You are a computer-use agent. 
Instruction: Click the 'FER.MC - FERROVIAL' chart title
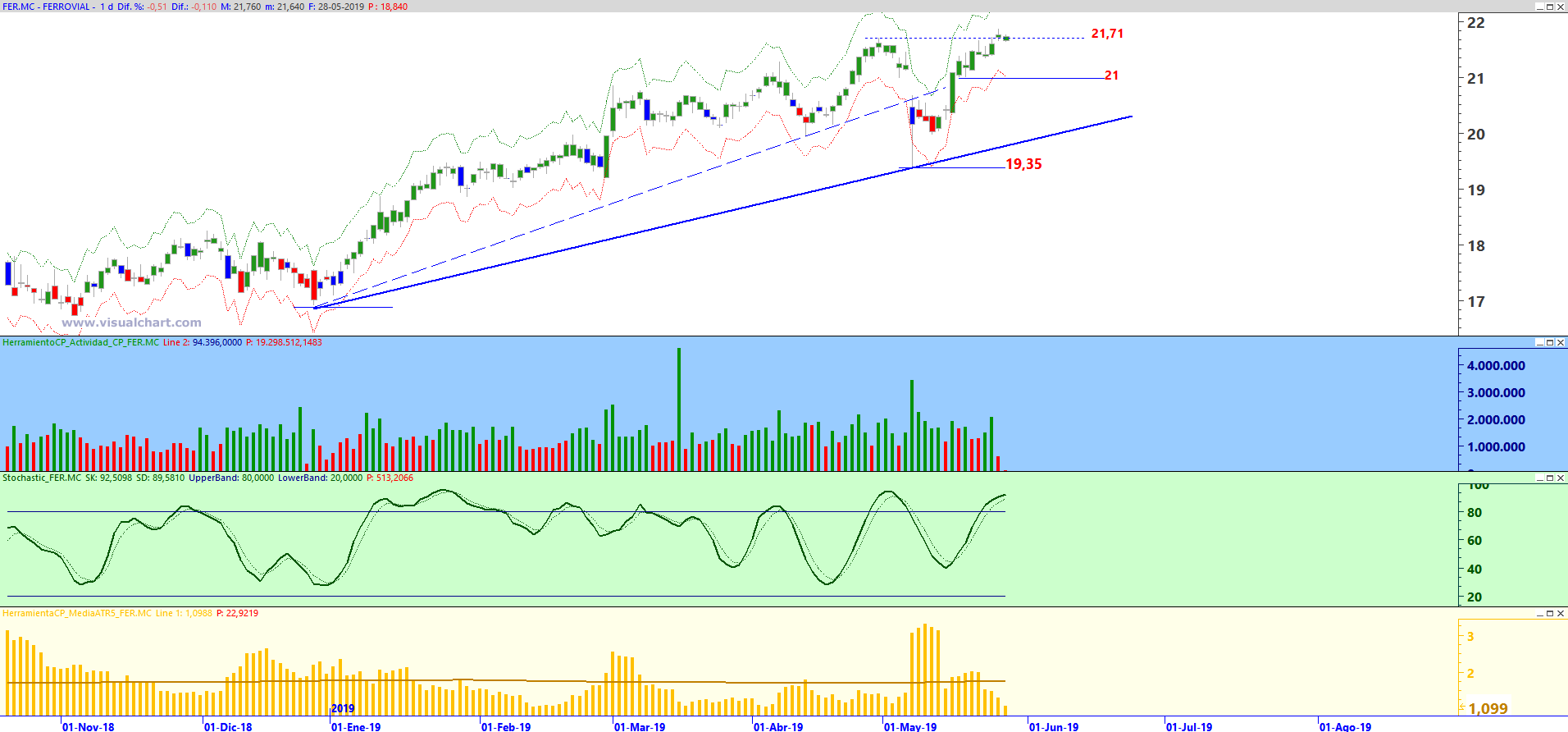tap(46, 7)
